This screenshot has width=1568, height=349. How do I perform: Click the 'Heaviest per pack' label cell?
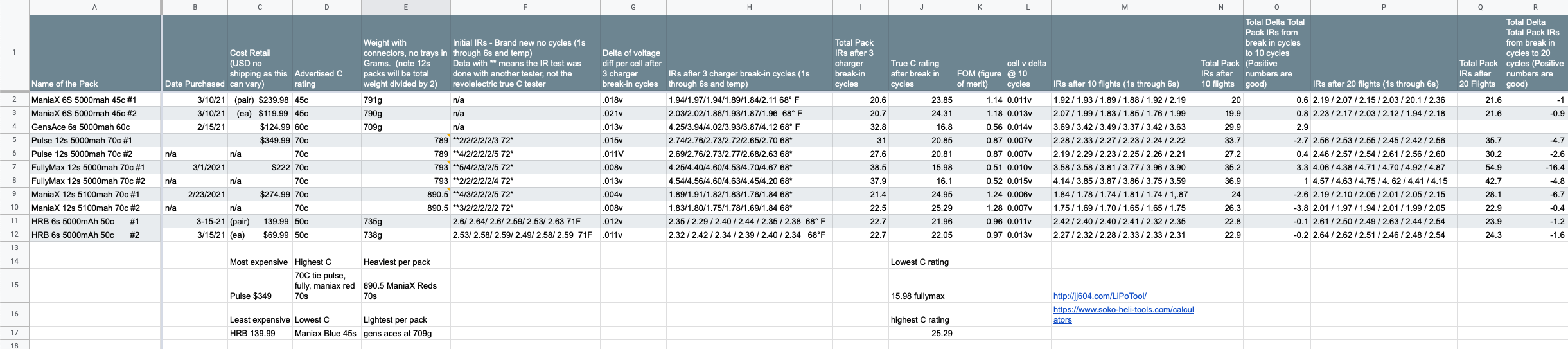tap(405, 262)
